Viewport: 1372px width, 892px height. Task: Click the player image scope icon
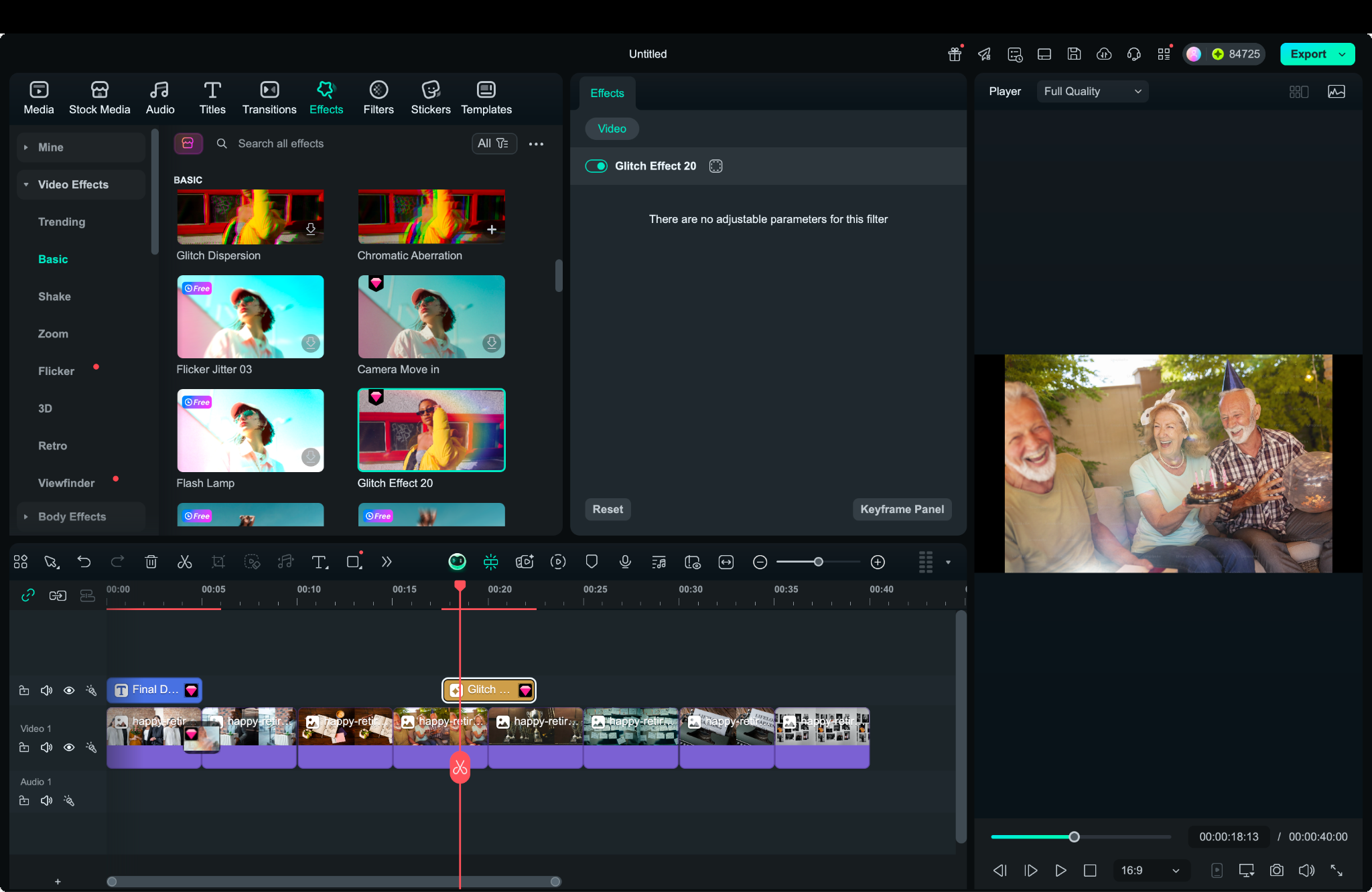point(1336,92)
